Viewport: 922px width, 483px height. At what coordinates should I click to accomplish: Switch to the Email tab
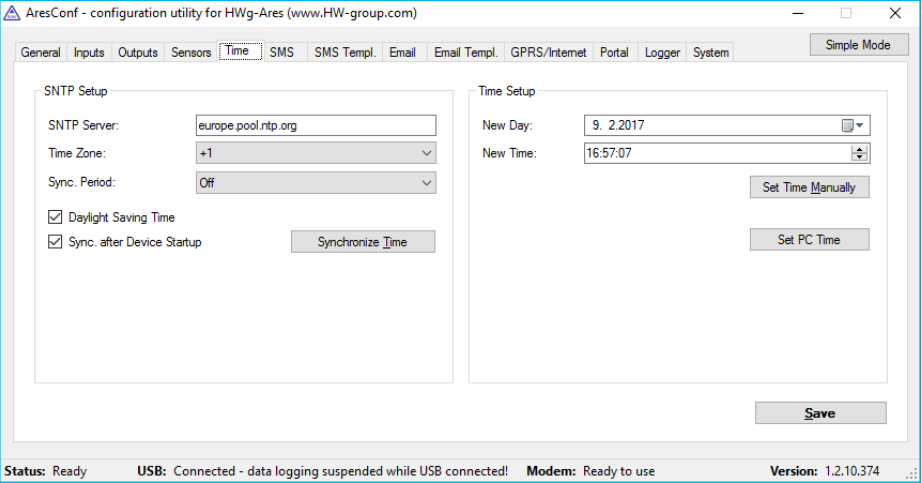[x=403, y=53]
